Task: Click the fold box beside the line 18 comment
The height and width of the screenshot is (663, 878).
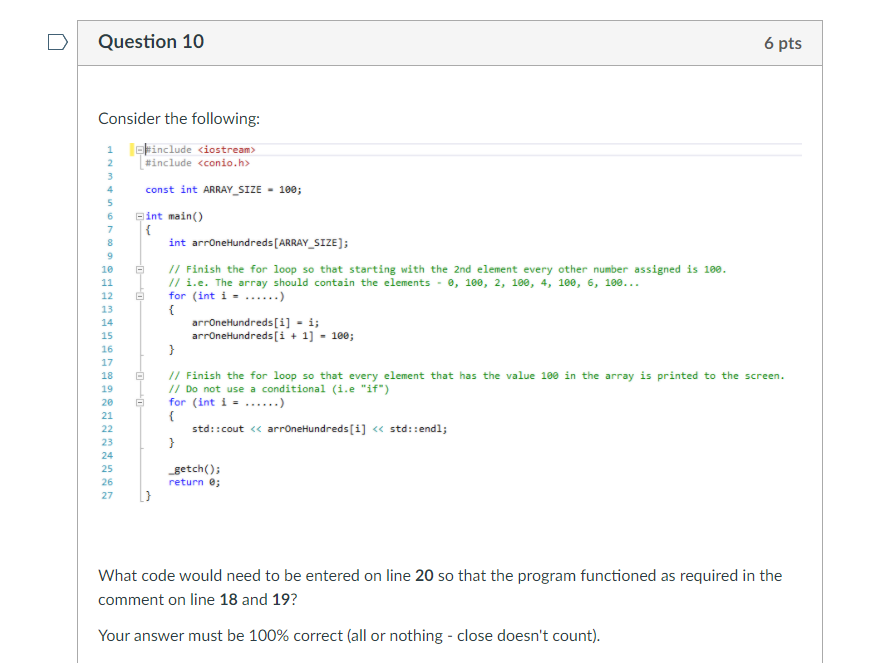Action: point(138,374)
